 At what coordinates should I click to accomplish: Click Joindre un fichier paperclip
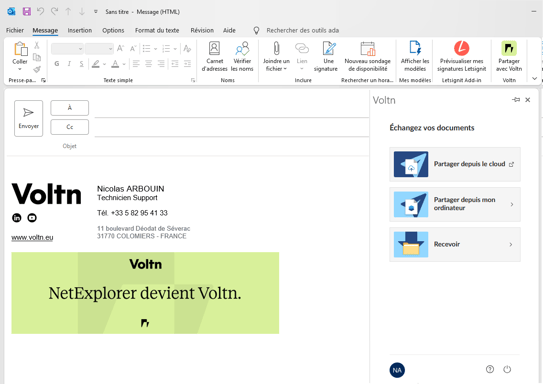(x=276, y=56)
